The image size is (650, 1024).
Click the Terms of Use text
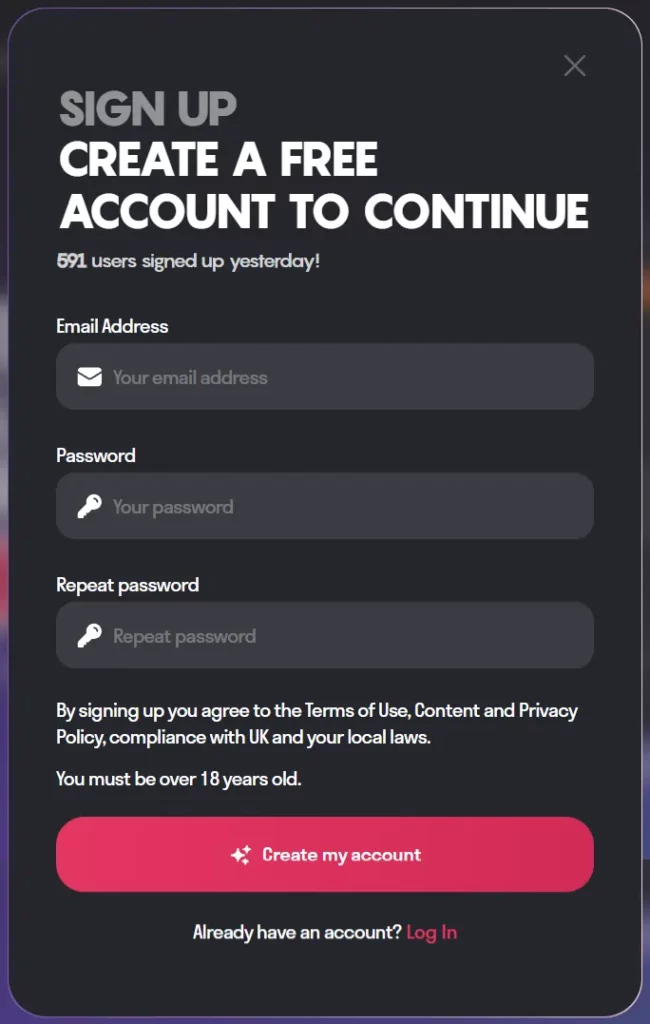(x=355, y=711)
